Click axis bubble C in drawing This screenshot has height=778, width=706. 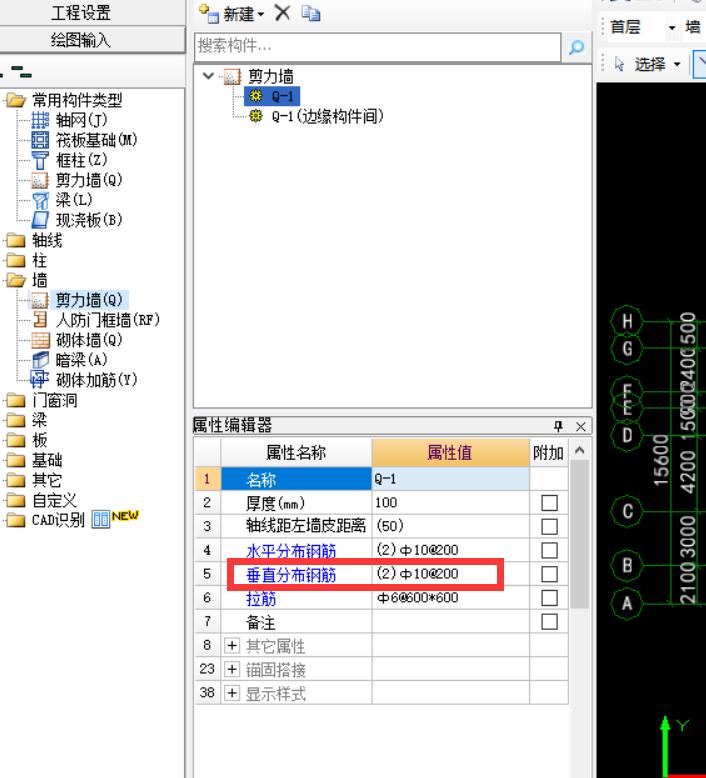pos(627,511)
